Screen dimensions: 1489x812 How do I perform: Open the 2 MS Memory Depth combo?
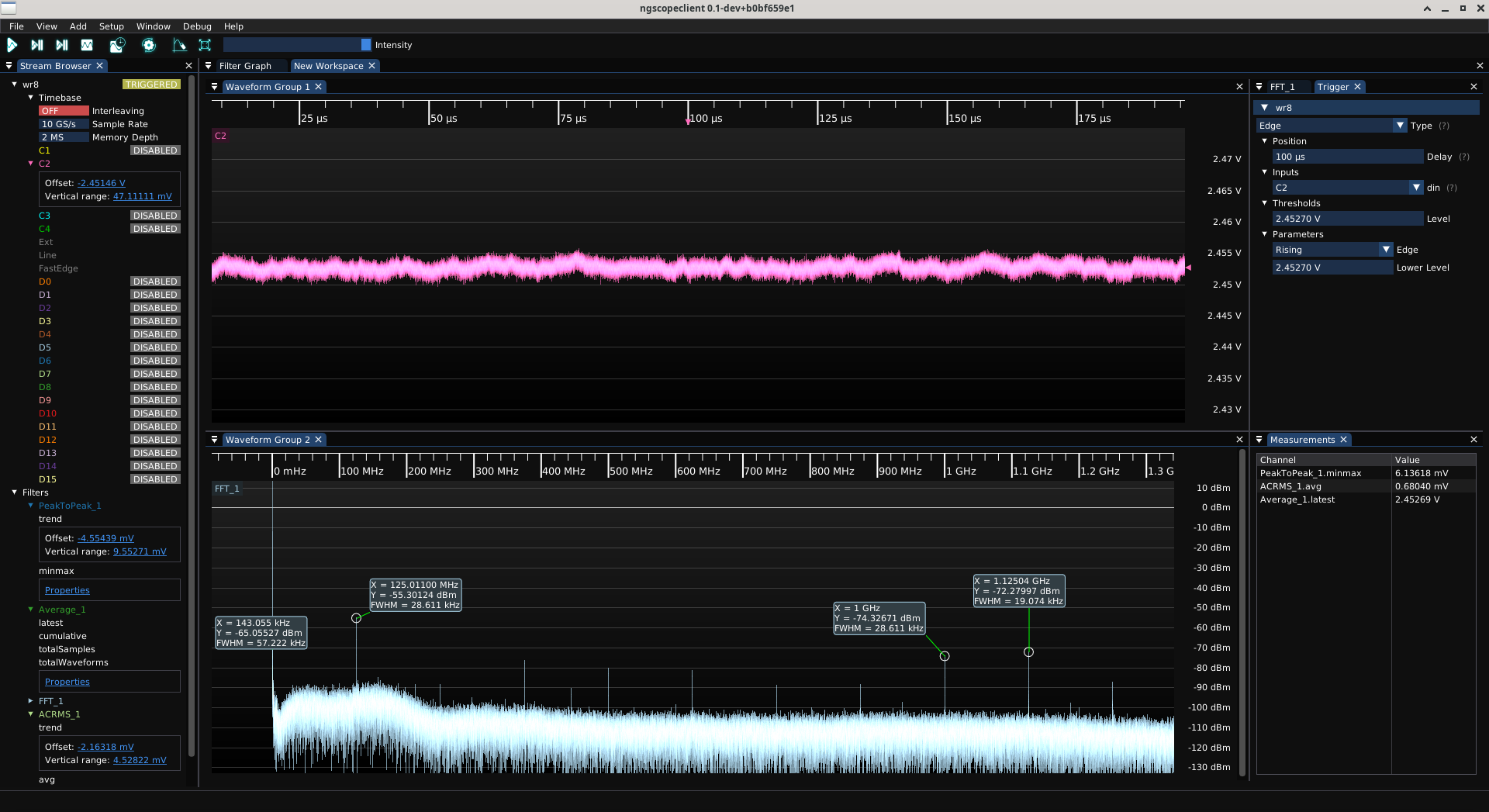pyautogui.click(x=64, y=137)
